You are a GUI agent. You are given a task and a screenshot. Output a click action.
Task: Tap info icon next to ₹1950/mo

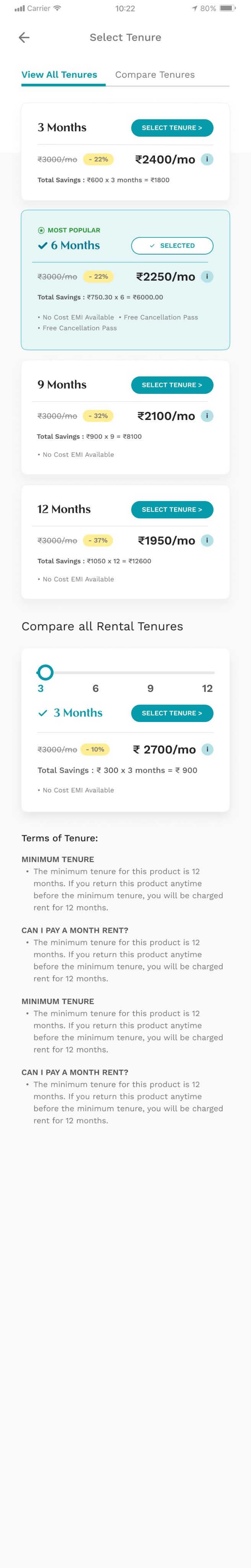pyautogui.click(x=207, y=541)
